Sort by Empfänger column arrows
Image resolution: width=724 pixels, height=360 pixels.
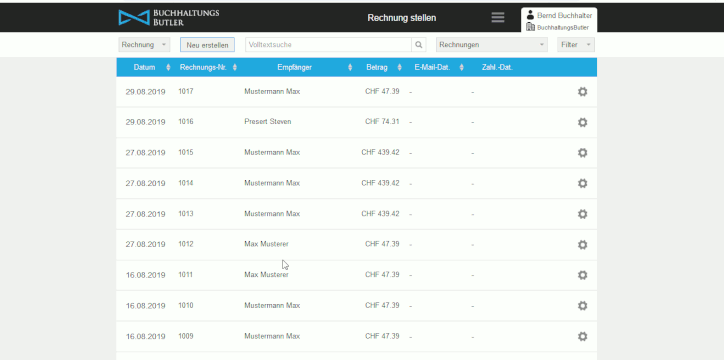(350, 68)
